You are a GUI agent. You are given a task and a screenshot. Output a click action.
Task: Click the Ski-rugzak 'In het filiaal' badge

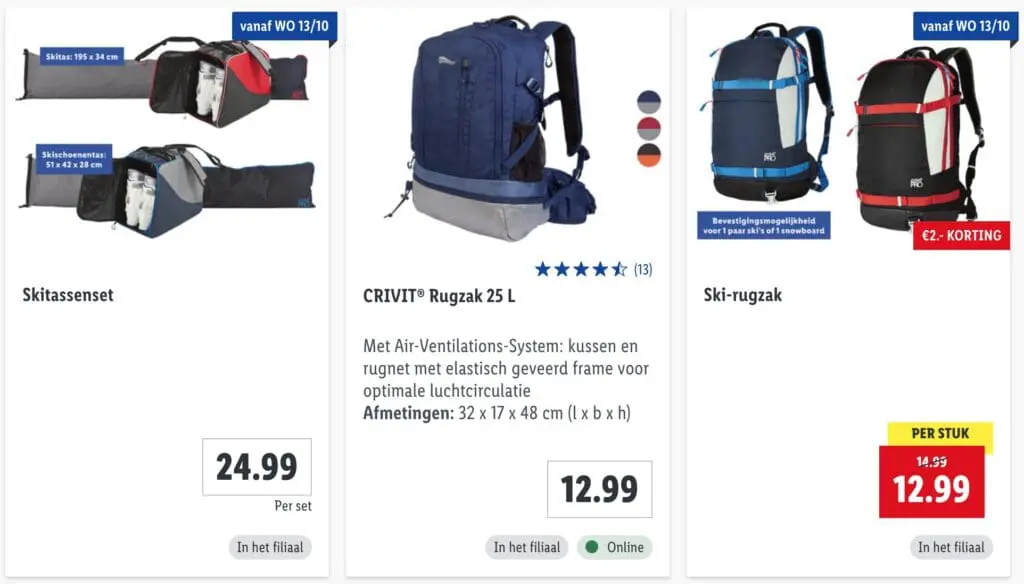951,547
